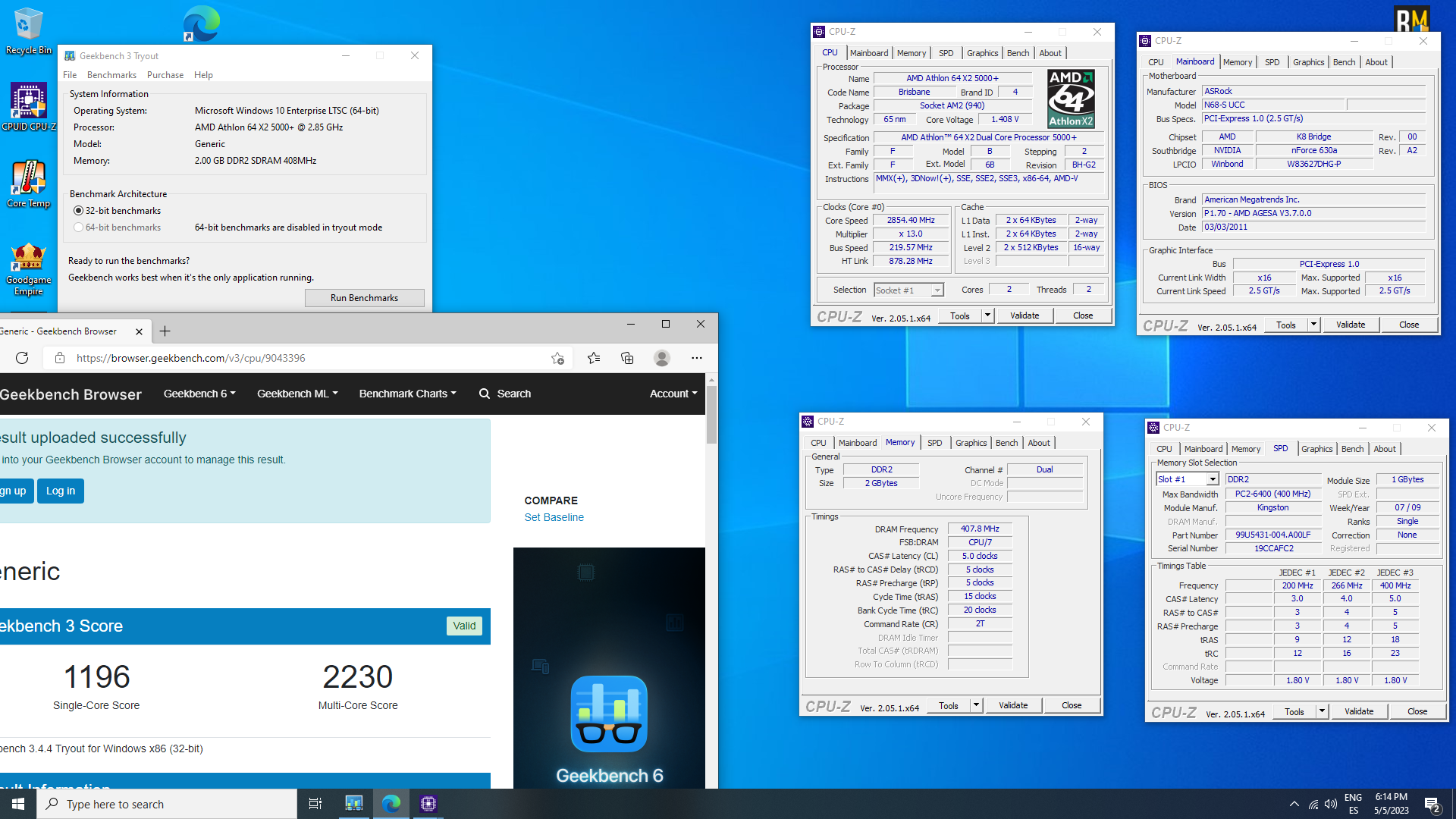The image size is (1456, 819).
Task: Open a new browser tab
Action: pos(165,331)
